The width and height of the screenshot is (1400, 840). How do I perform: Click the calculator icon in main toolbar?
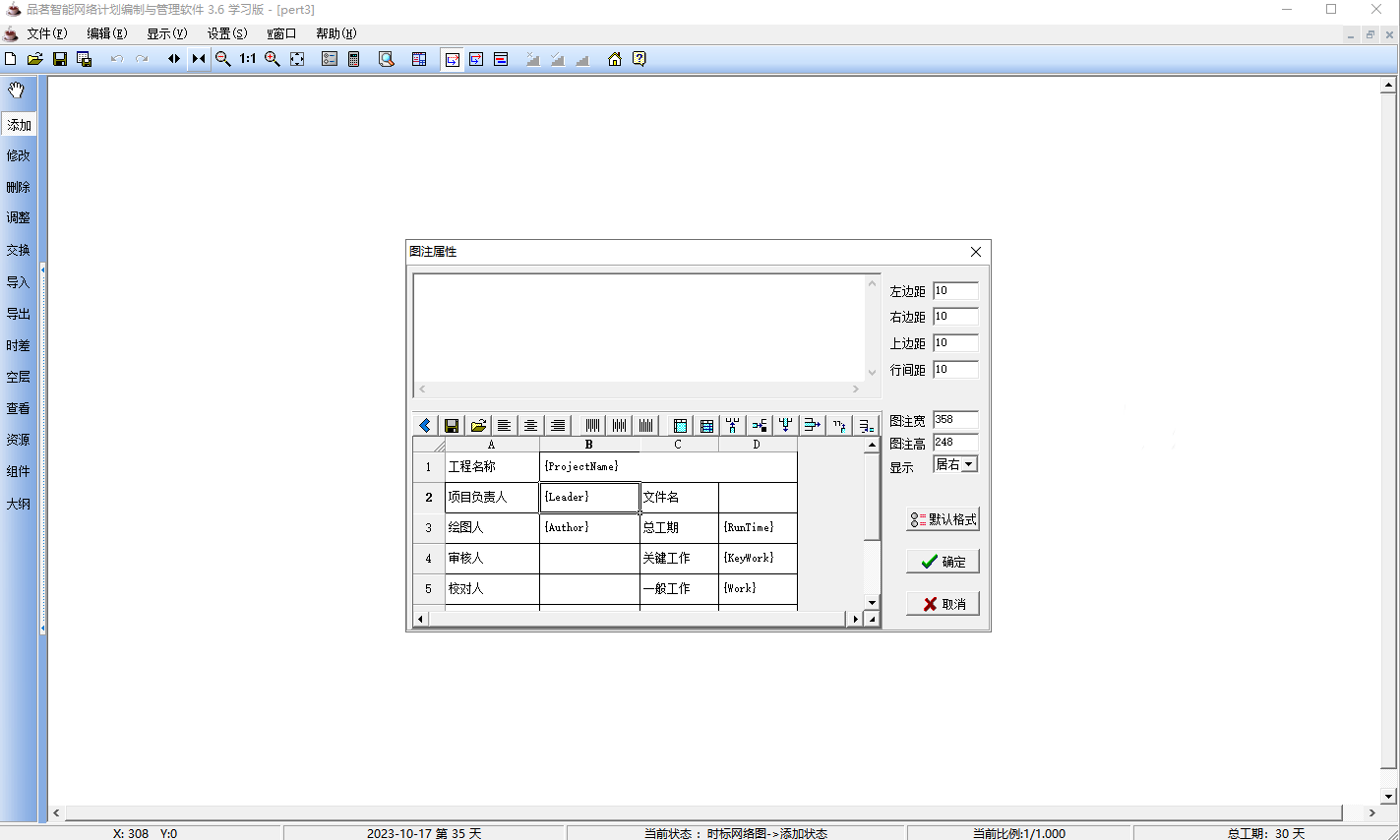(354, 59)
